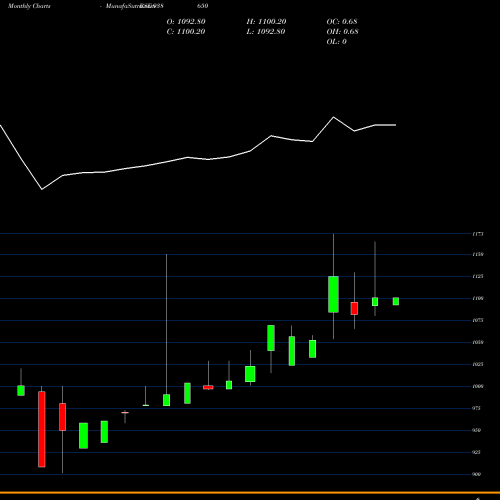This screenshot has width=500, height=500.
Task: Click the "OH: 0.68" readout
Action: (x=342, y=32)
